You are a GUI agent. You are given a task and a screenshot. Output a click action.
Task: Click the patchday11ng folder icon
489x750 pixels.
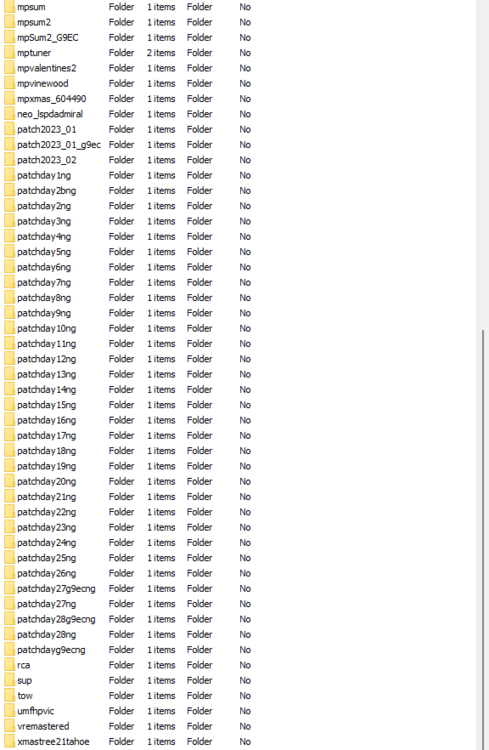point(9,344)
